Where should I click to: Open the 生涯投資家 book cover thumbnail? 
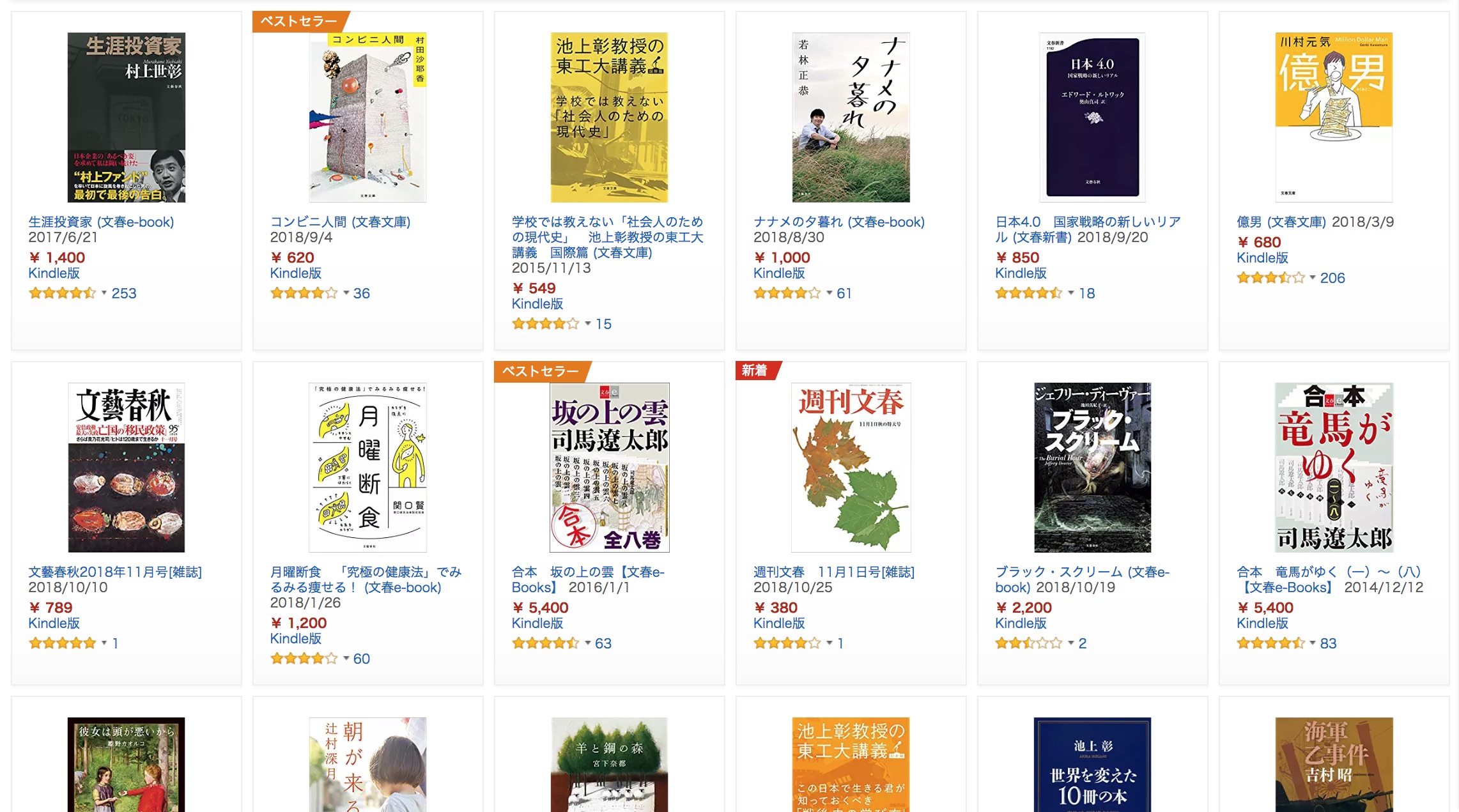pyautogui.click(x=127, y=118)
